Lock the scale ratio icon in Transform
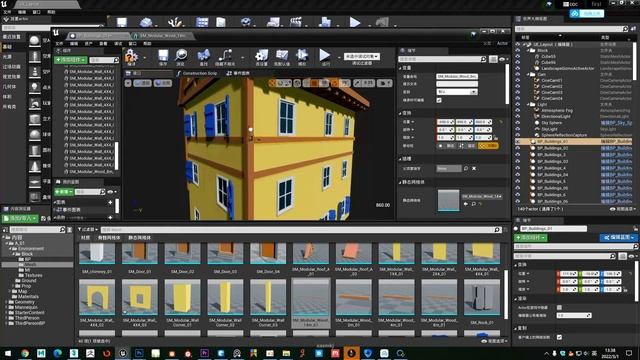Screen dimensions: 640x360 click(x=496, y=138)
